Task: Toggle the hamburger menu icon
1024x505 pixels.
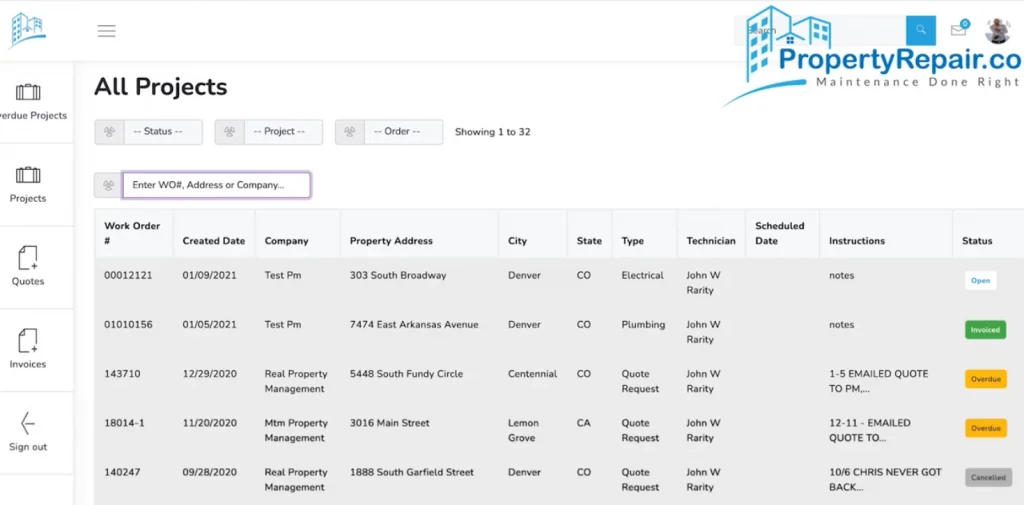Action: coord(106,31)
